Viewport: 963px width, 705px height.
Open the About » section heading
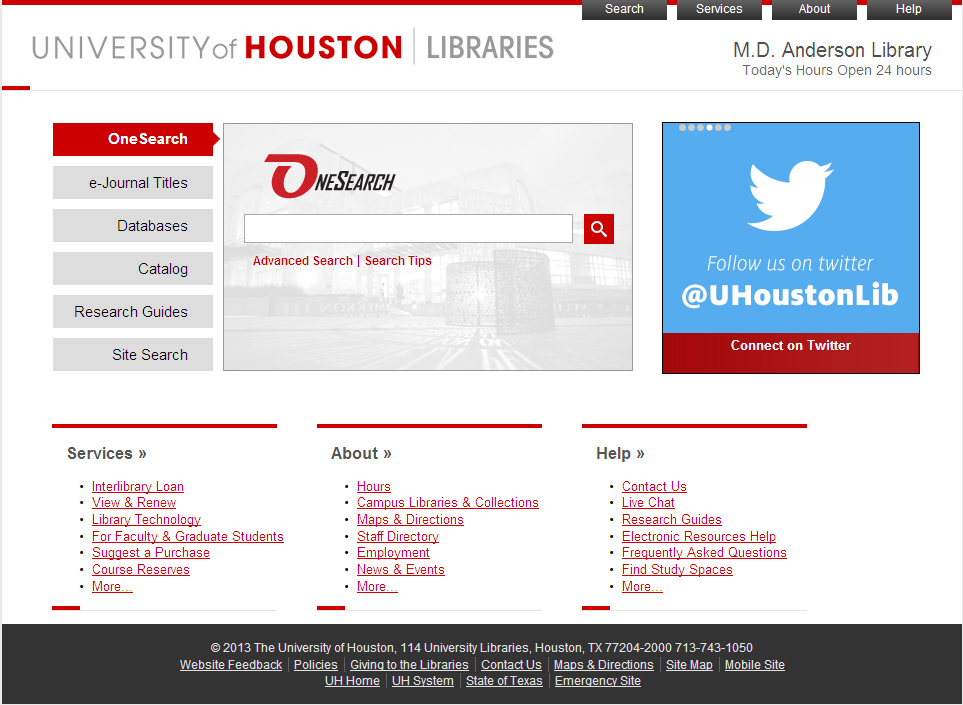click(361, 453)
